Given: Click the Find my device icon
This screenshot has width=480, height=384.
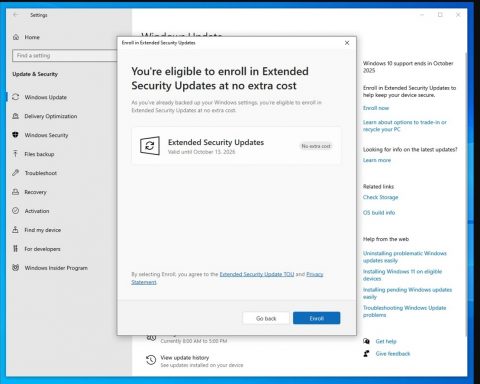Looking at the screenshot, I should tap(16, 230).
